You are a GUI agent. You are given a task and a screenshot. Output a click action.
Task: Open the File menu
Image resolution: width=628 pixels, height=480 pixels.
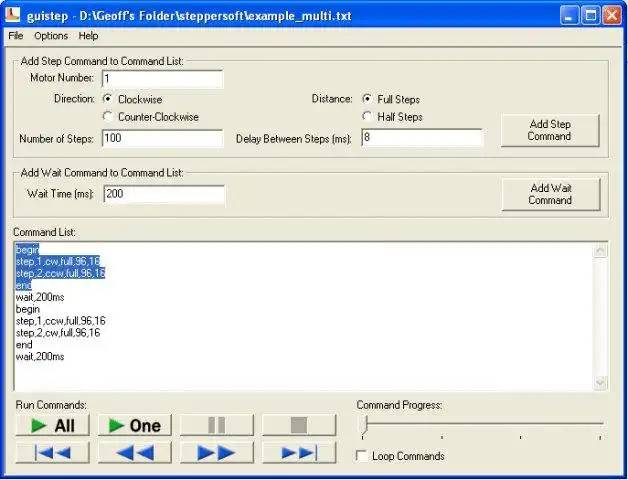click(16, 36)
